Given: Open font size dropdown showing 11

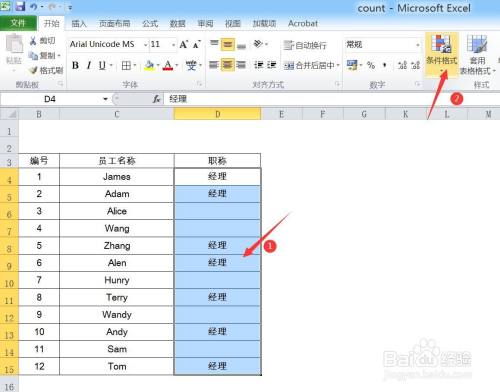Looking at the screenshot, I should coord(173,44).
